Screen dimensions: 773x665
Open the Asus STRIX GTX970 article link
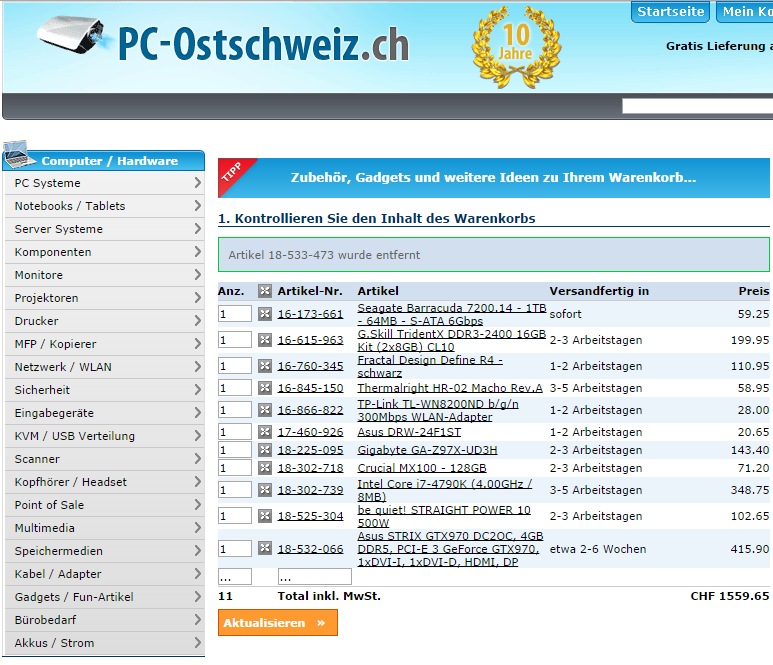pos(450,549)
